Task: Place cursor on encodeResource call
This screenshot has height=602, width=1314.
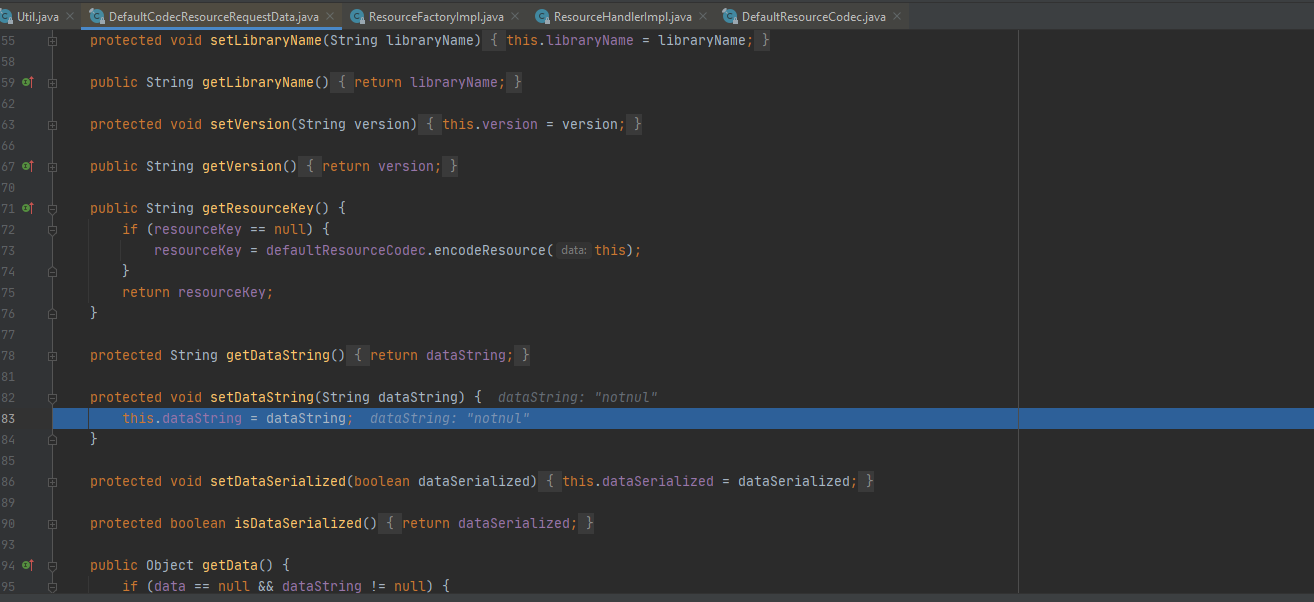Action: click(x=490, y=250)
